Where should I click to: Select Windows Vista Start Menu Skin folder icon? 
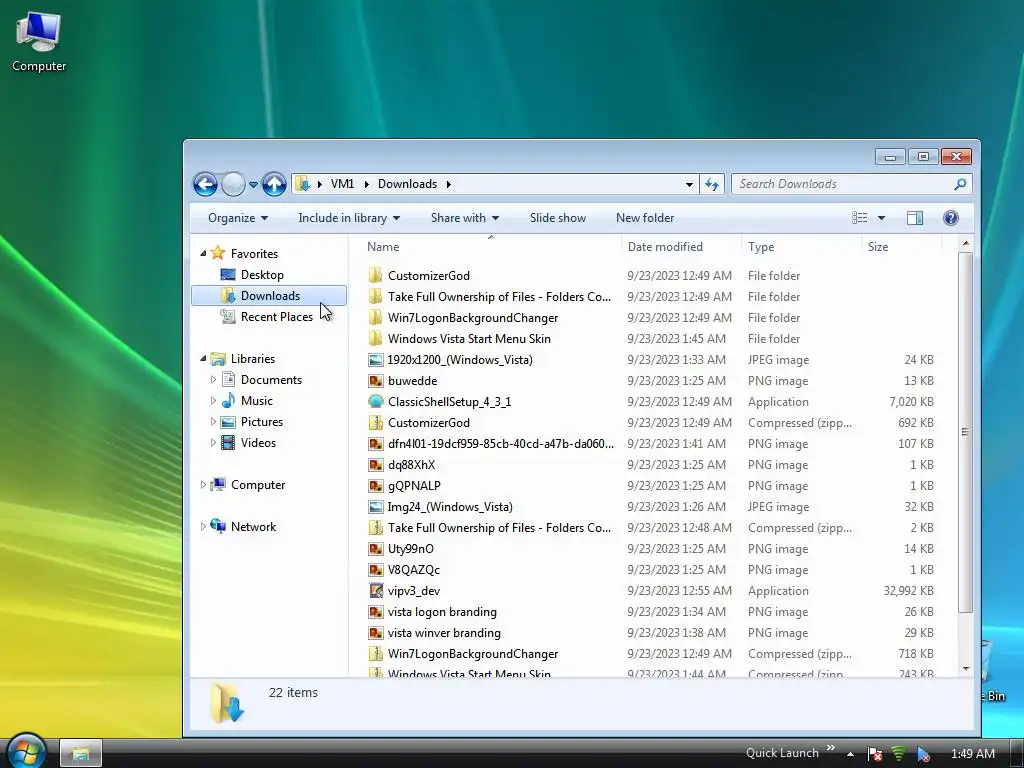point(376,338)
